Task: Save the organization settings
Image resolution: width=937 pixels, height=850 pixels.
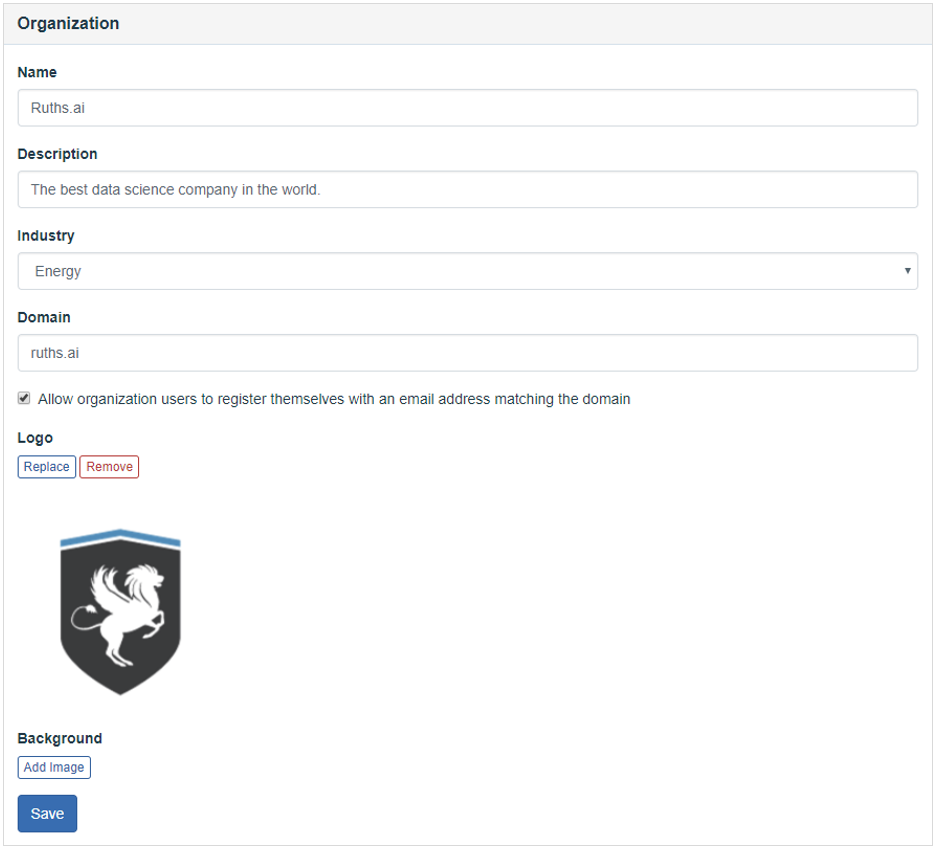Action: coord(47,814)
